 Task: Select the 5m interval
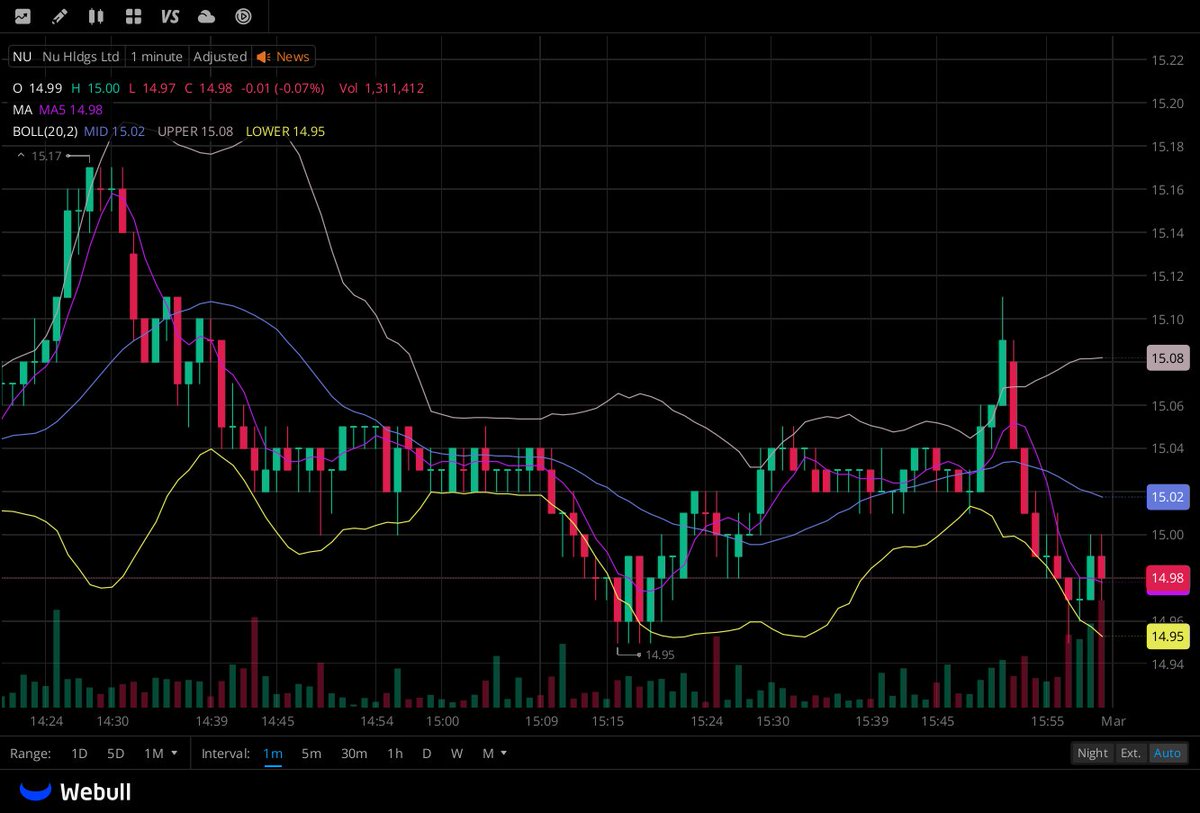click(312, 753)
